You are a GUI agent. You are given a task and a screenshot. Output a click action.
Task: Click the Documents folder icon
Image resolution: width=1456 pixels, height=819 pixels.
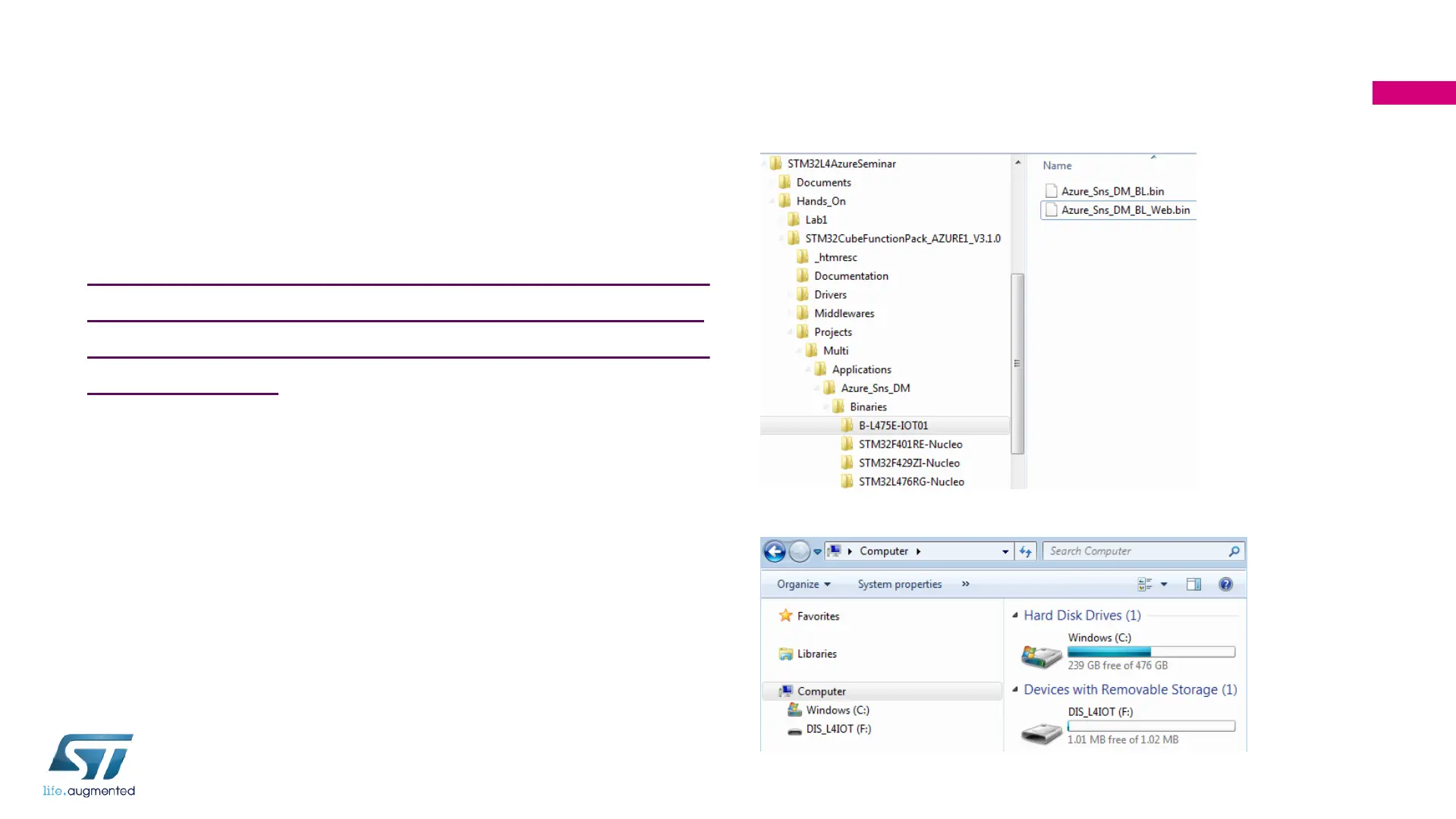pos(785,182)
